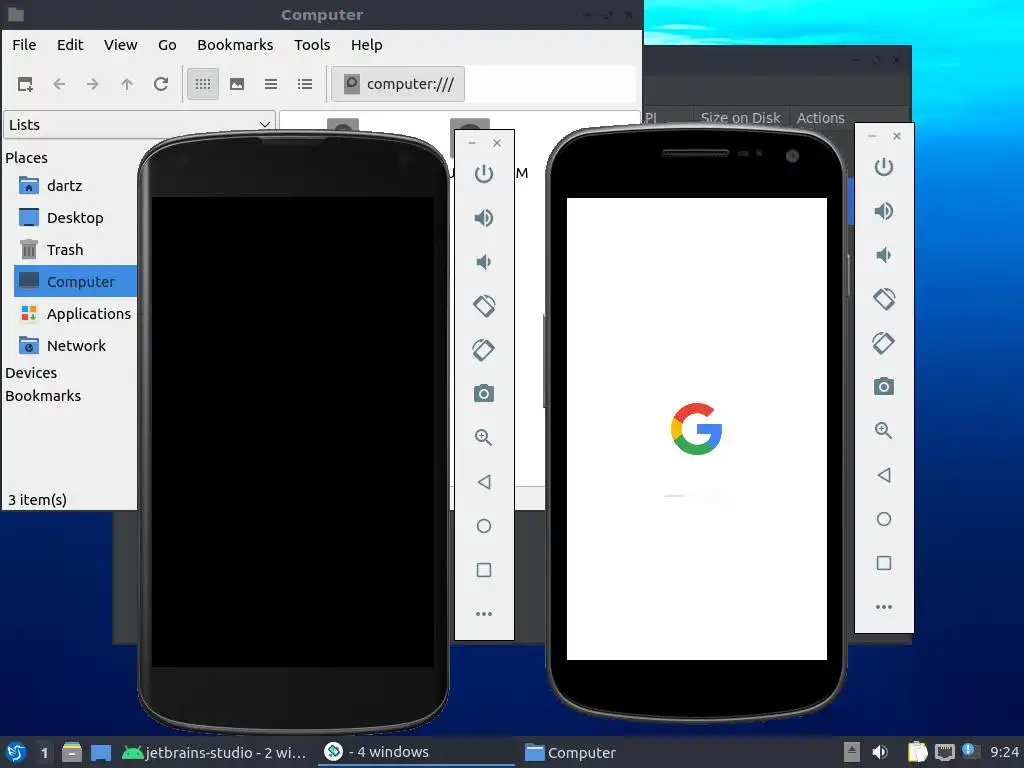This screenshot has width=1024, height=768.
Task: Open the Go menu
Action: 167,45
